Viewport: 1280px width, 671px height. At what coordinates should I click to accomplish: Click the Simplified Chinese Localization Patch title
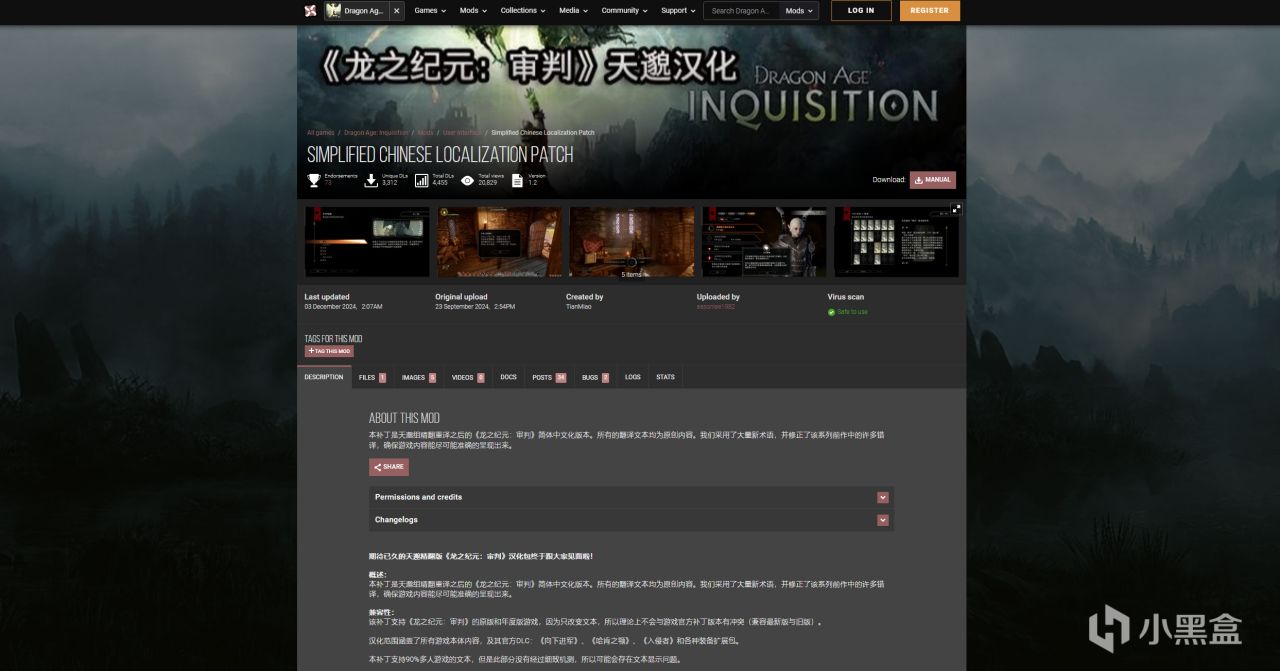[x=440, y=155]
